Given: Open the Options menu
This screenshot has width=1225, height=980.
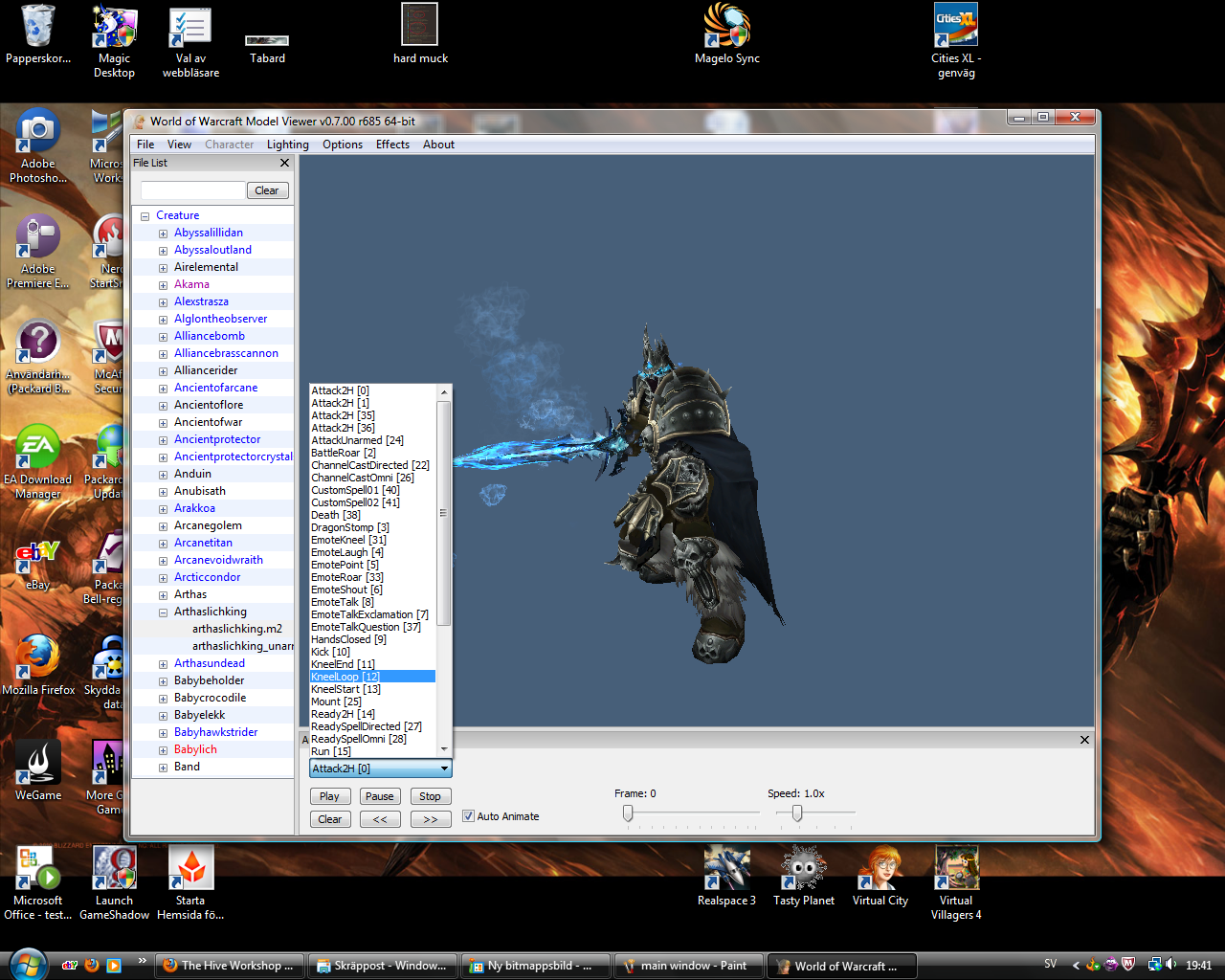Looking at the screenshot, I should [x=343, y=145].
